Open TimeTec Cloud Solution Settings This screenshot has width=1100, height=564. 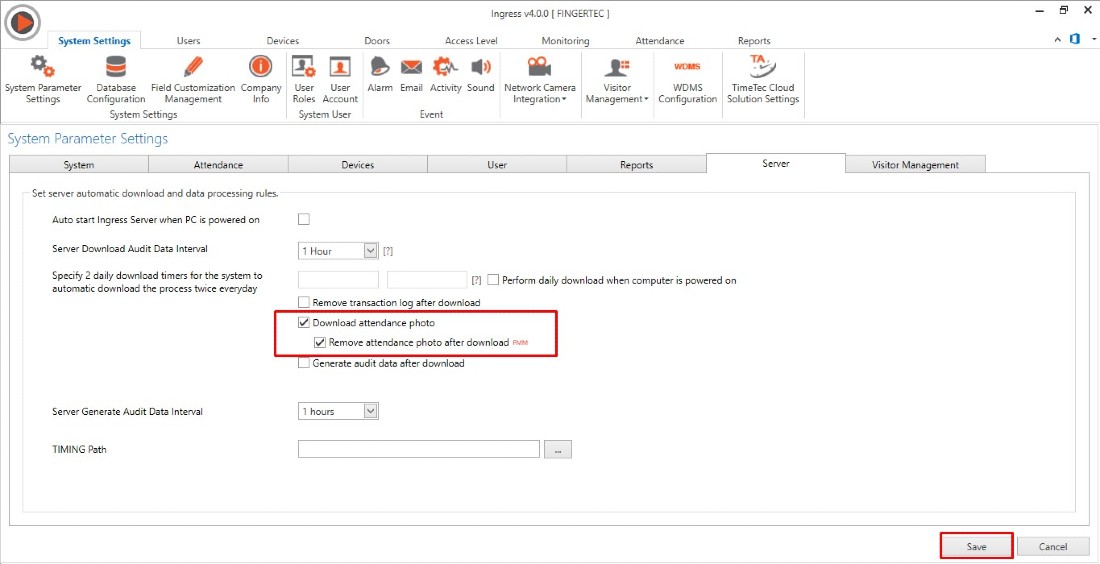pos(763,79)
